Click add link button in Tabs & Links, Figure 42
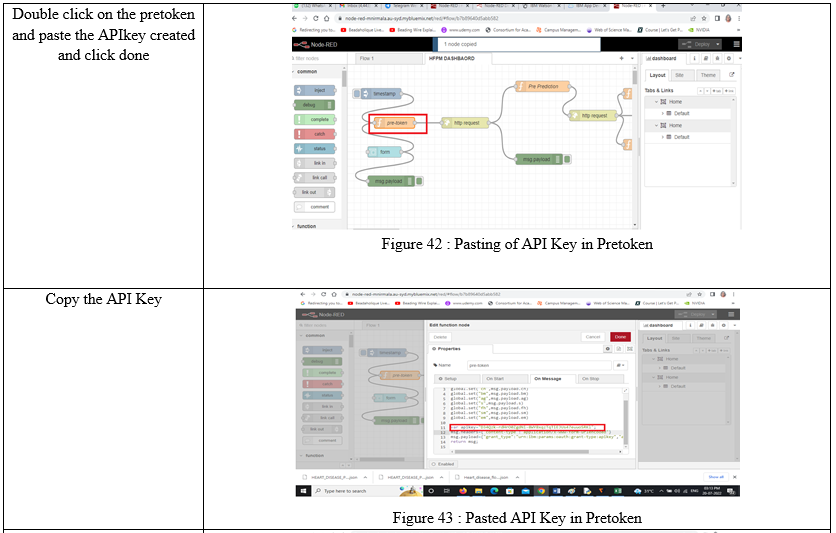This screenshot has width=836, height=533. [x=729, y=91]
